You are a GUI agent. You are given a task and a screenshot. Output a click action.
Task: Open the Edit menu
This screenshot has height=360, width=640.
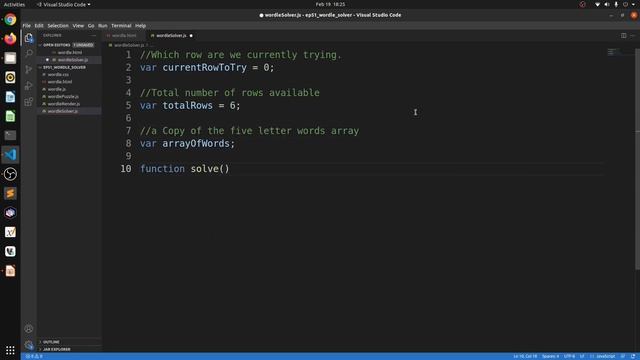tap(39, 26)
